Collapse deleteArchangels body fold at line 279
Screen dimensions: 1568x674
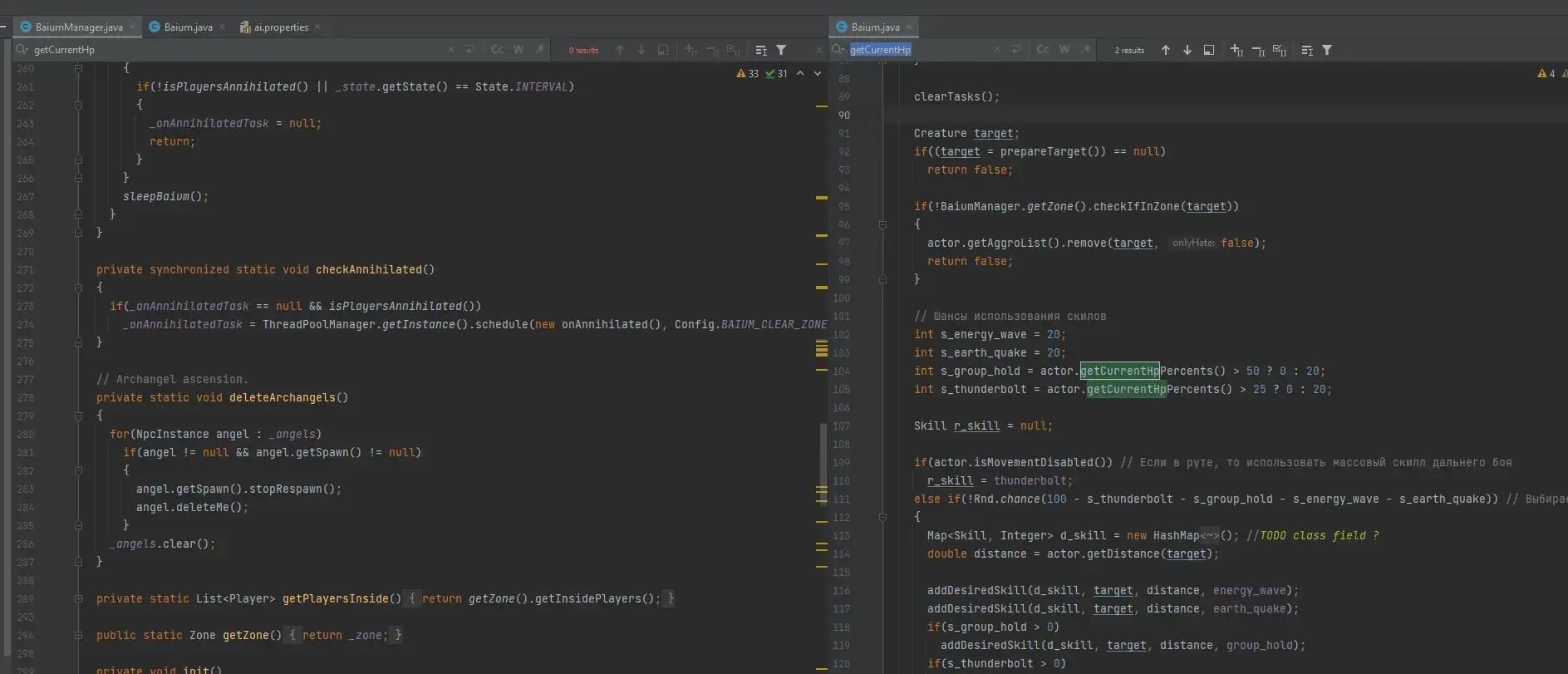coord(78,416)
